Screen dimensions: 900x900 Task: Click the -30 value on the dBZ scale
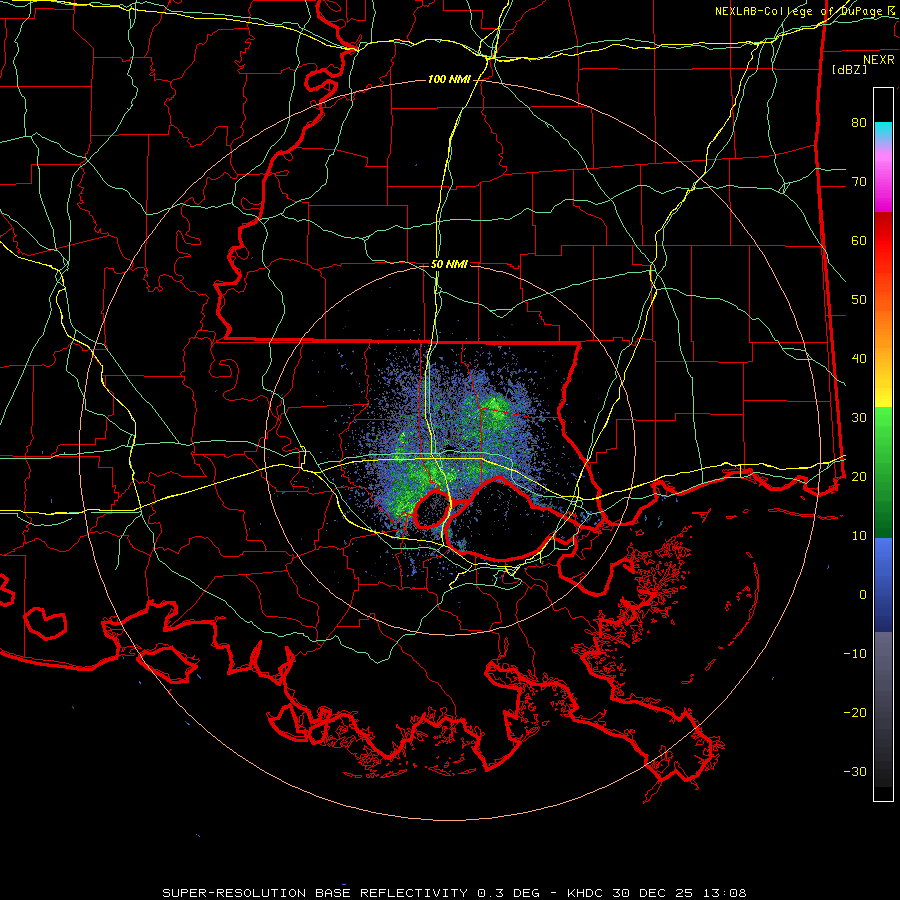point(855,771)
